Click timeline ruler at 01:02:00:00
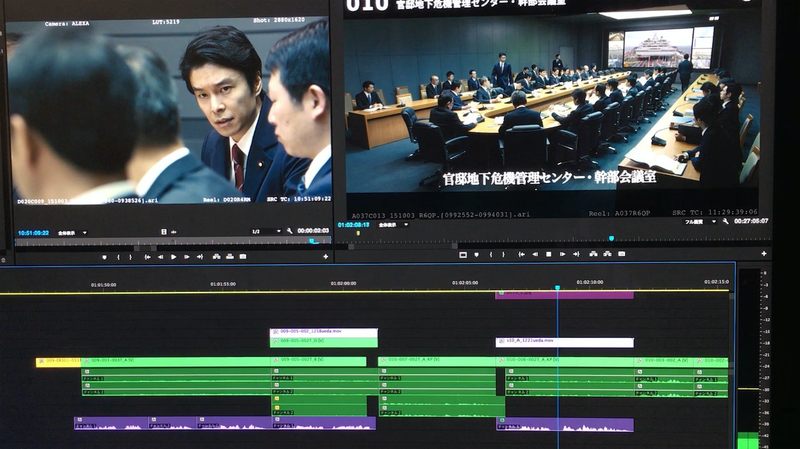800x449 pixels. click(343, 283)
